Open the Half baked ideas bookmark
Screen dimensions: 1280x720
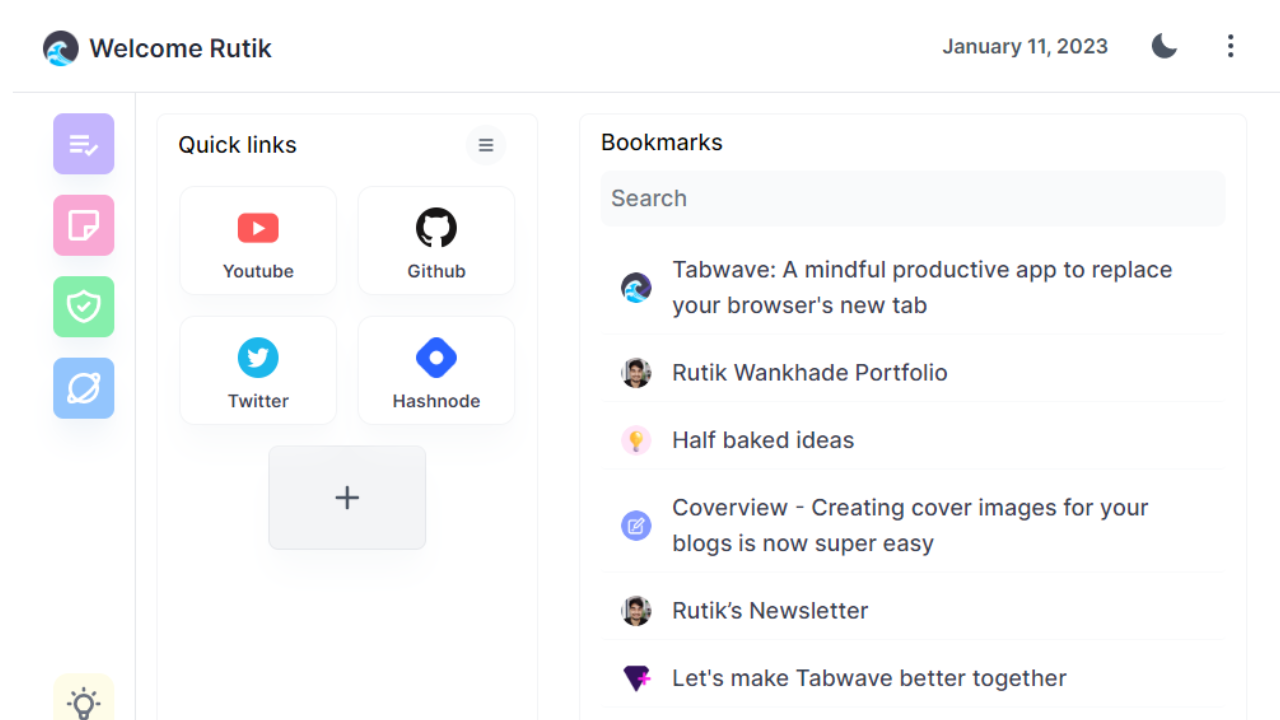coord(913,440)
